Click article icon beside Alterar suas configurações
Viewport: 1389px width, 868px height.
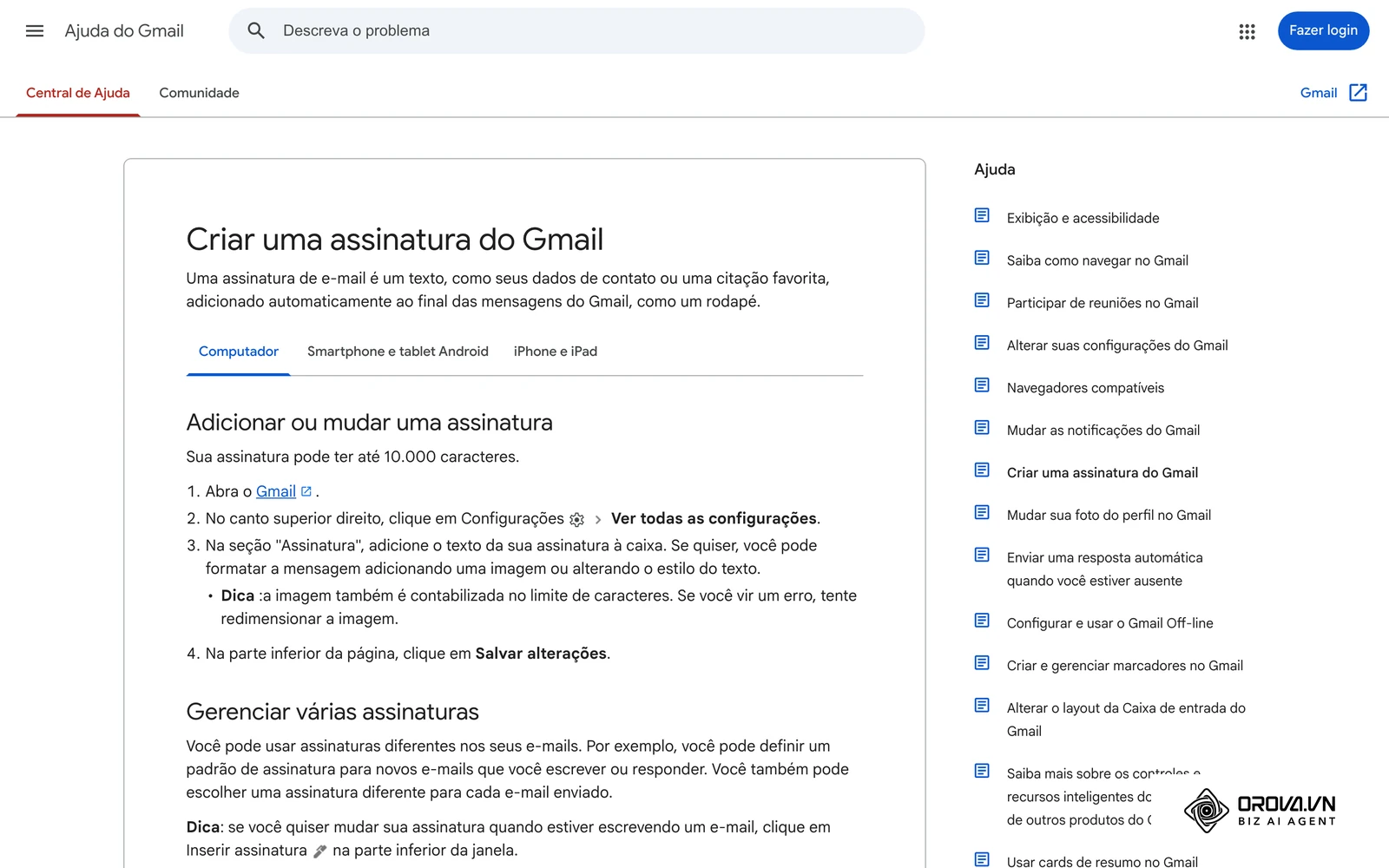(982, 343)
